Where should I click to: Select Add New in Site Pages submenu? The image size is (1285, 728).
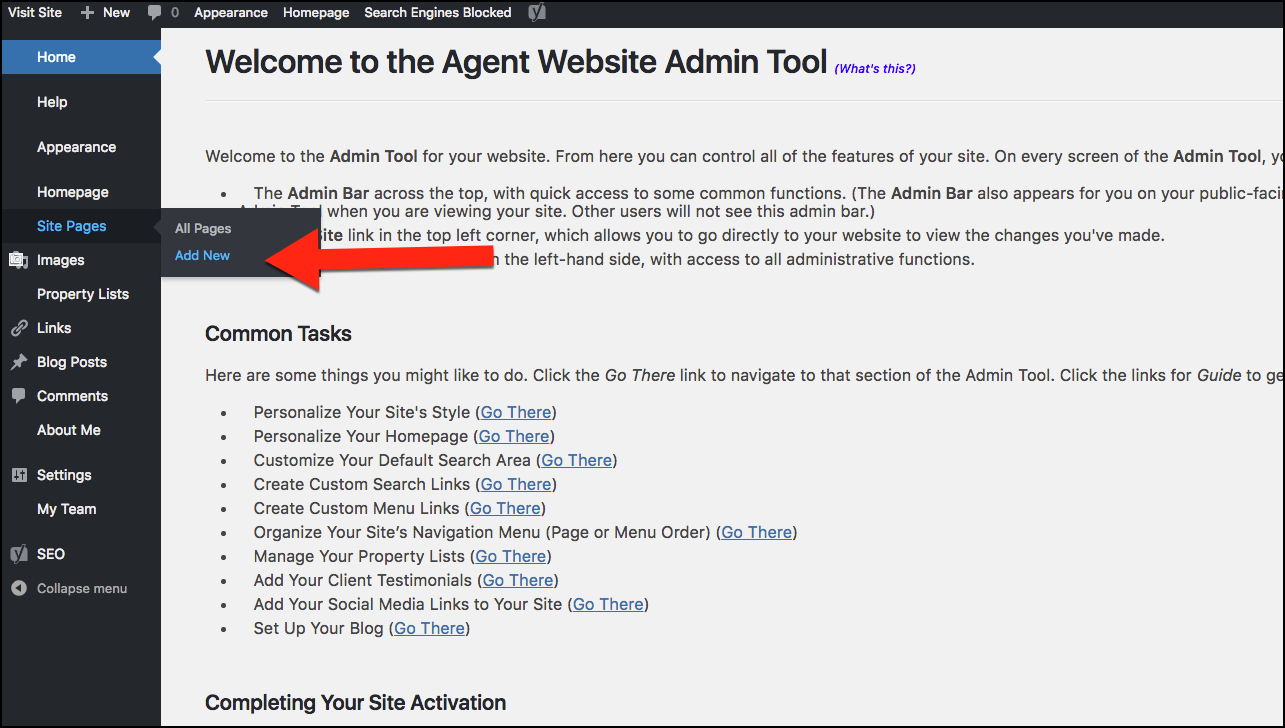202,256
